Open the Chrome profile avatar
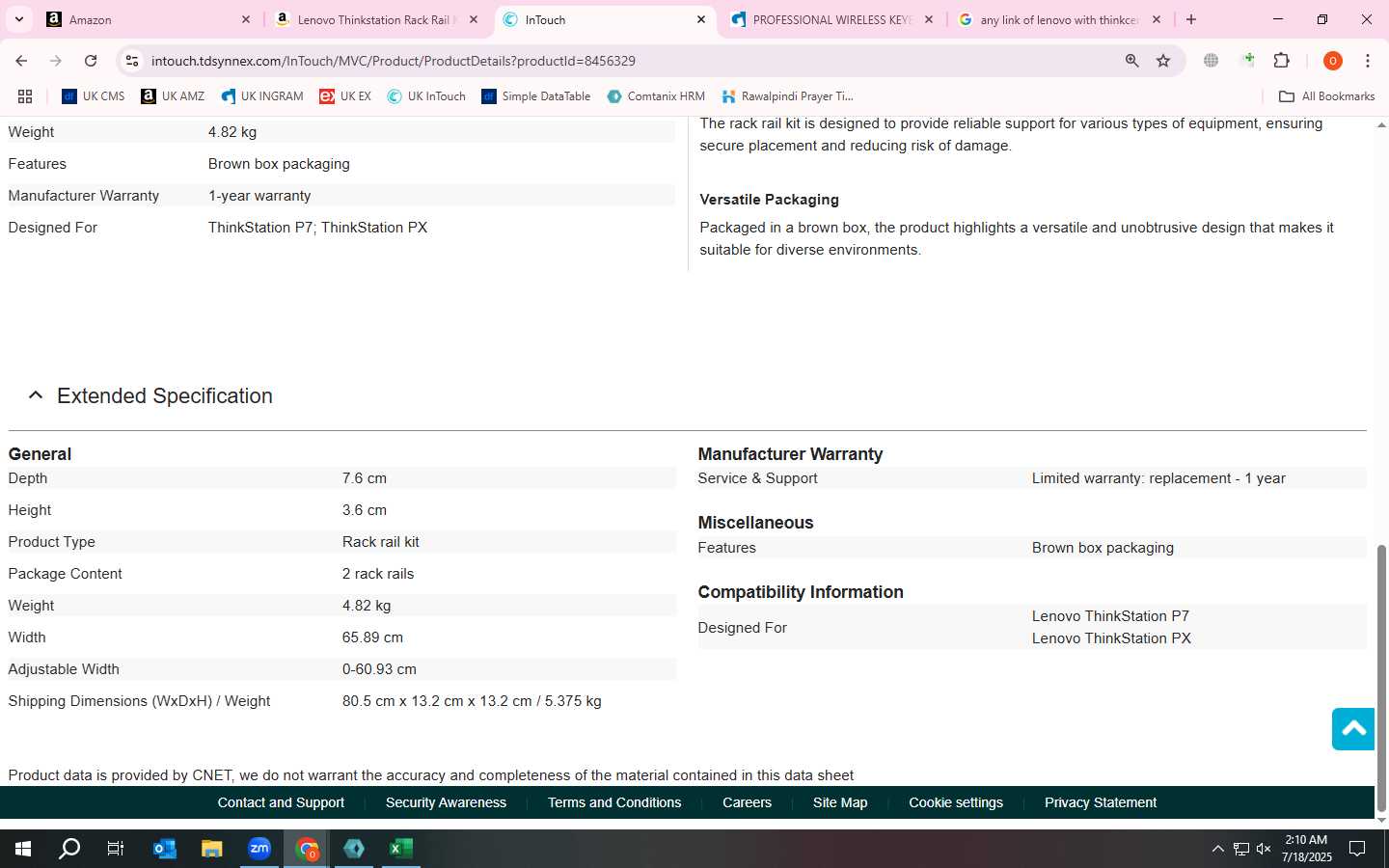The width and height of the screenshot is (1389, 868). point(1332,61)
